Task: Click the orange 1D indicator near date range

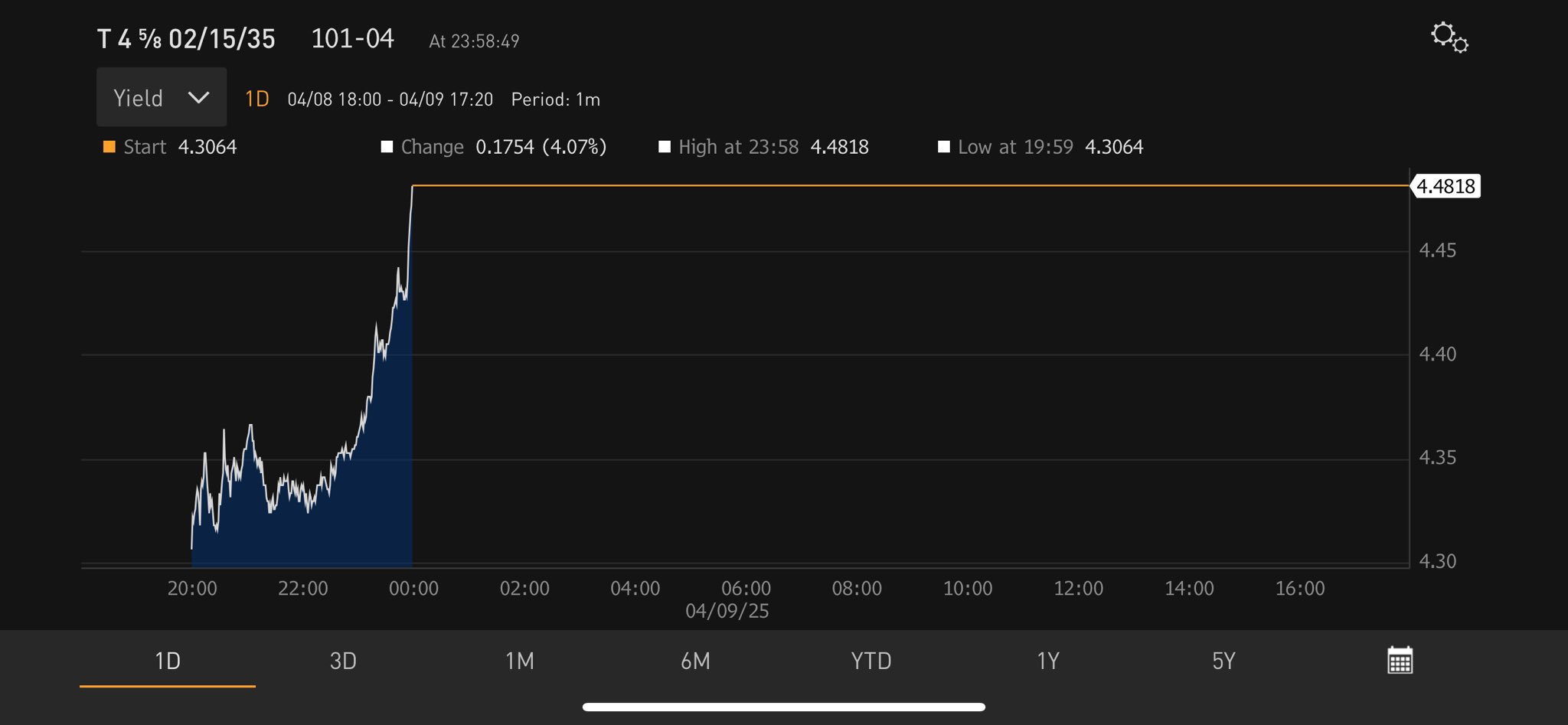Action: pos(256,99)
